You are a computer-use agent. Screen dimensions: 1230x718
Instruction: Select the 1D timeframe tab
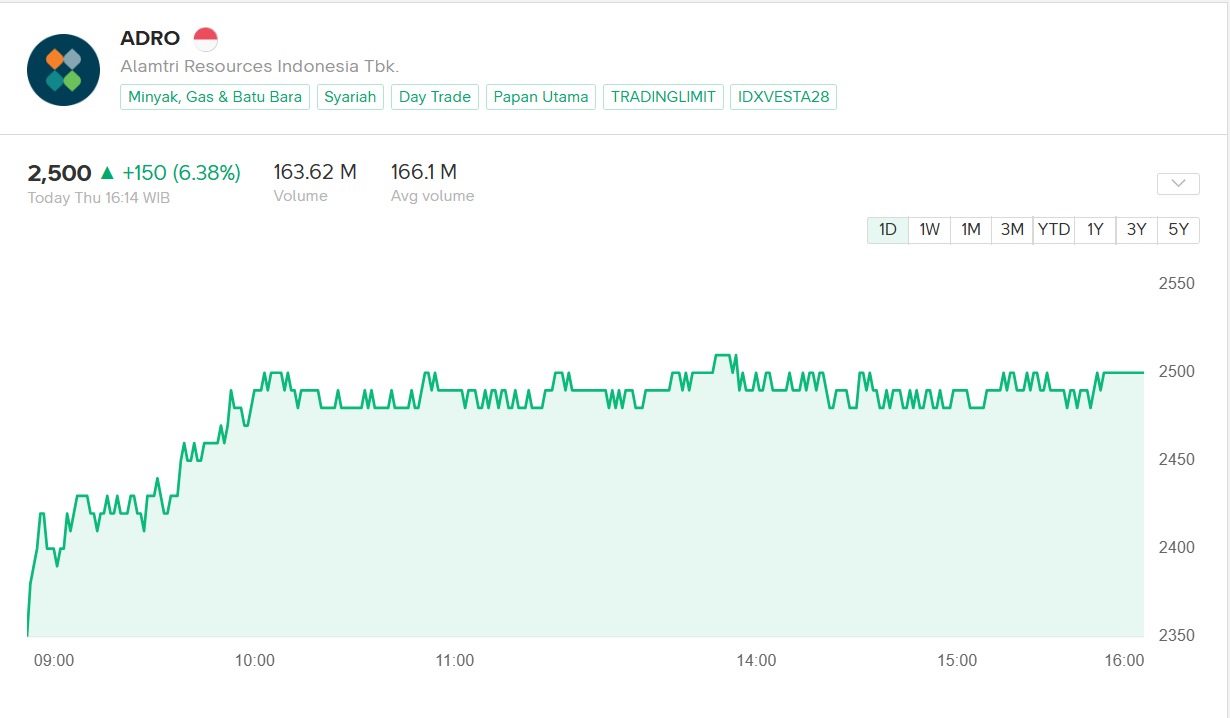click(887, 230)
